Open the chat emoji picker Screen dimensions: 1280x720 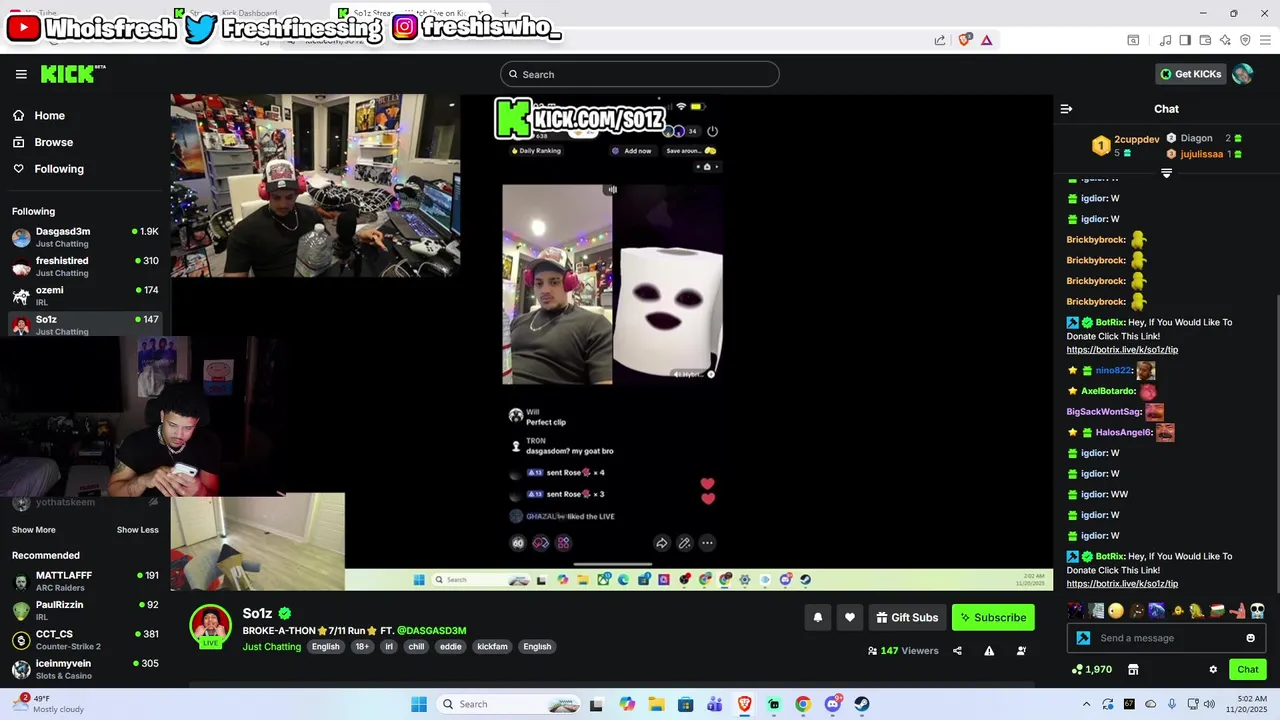[1250, 638]
